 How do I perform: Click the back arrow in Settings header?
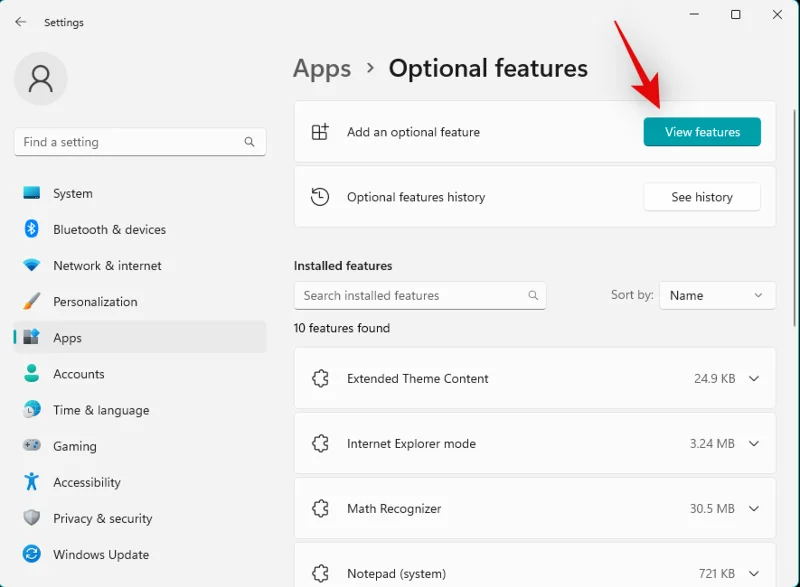pyautogui.click(x=20, y=22)
